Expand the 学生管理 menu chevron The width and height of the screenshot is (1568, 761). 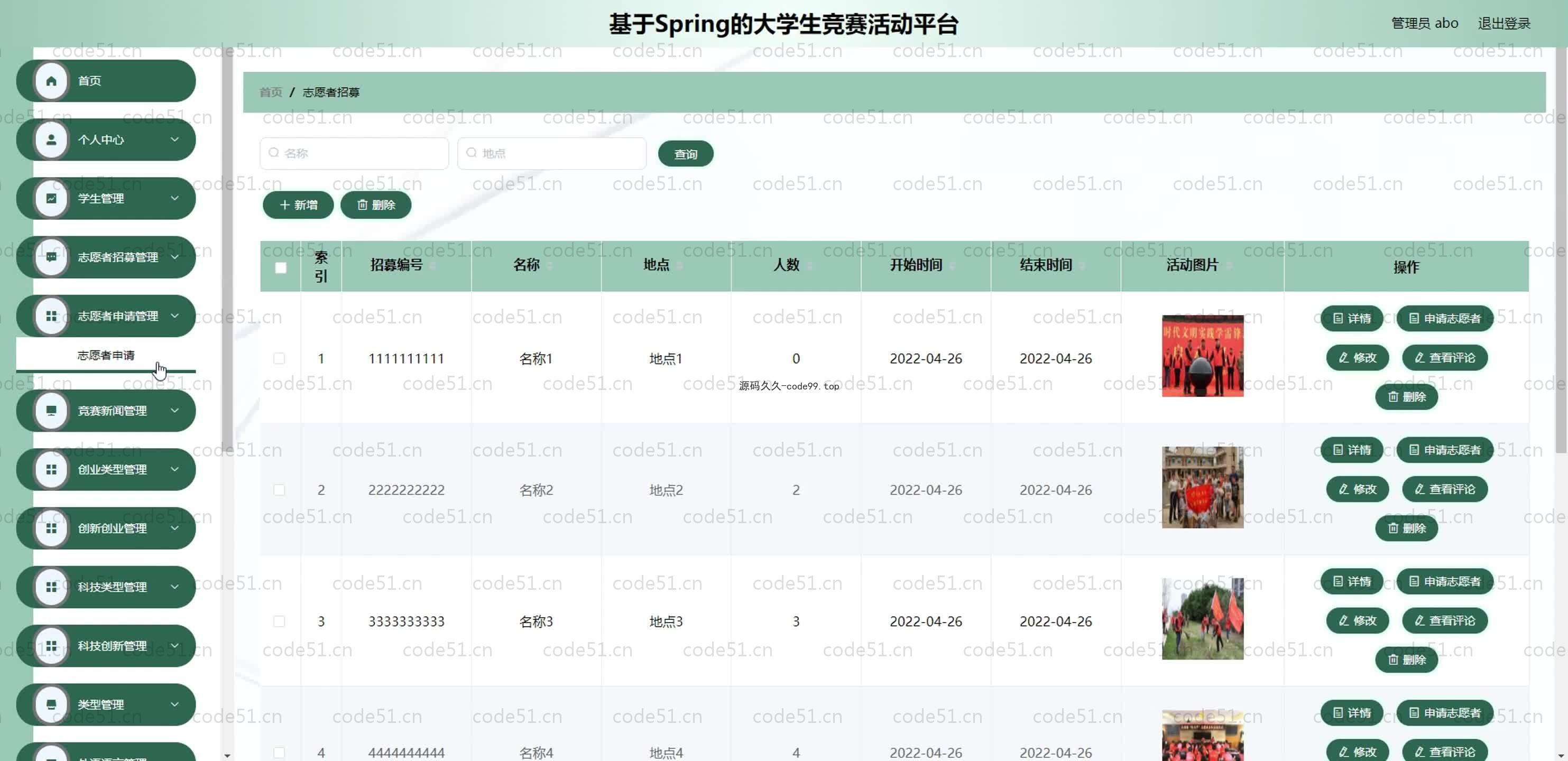point(174,198)
